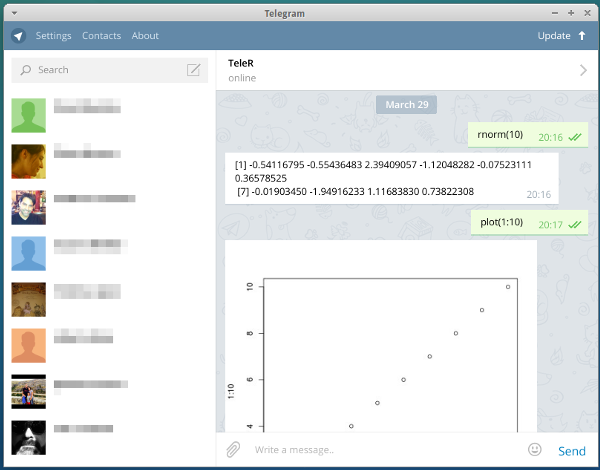This screenshot has height=470, width=600.
Task: Click the Telegram paper plane logo
Action: tap(19, 36)
